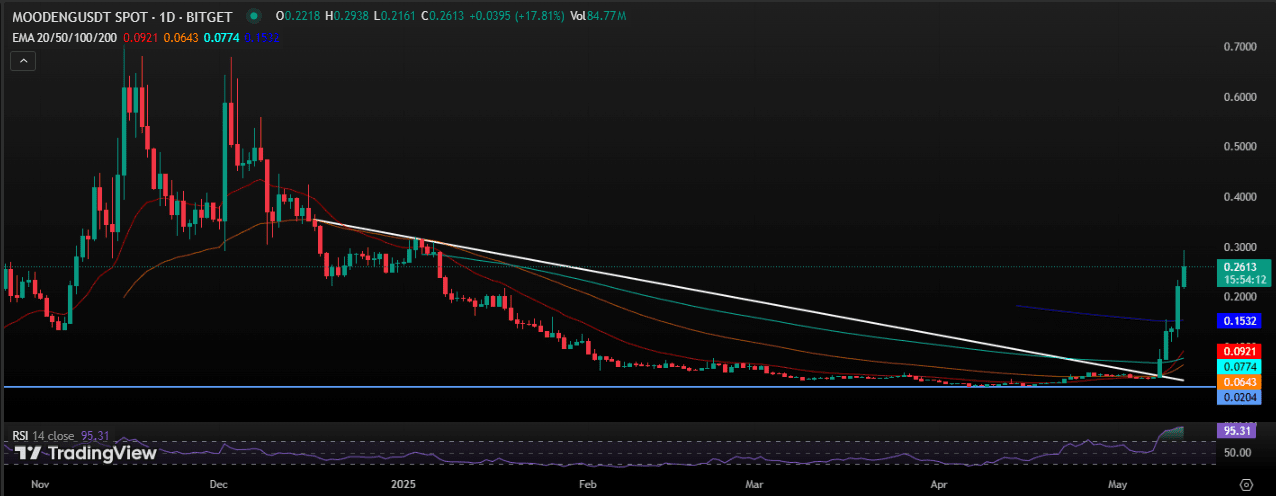Click orange EMA value 0.0643 in legend
The image size is (1276, 496).
click(180, 38)
